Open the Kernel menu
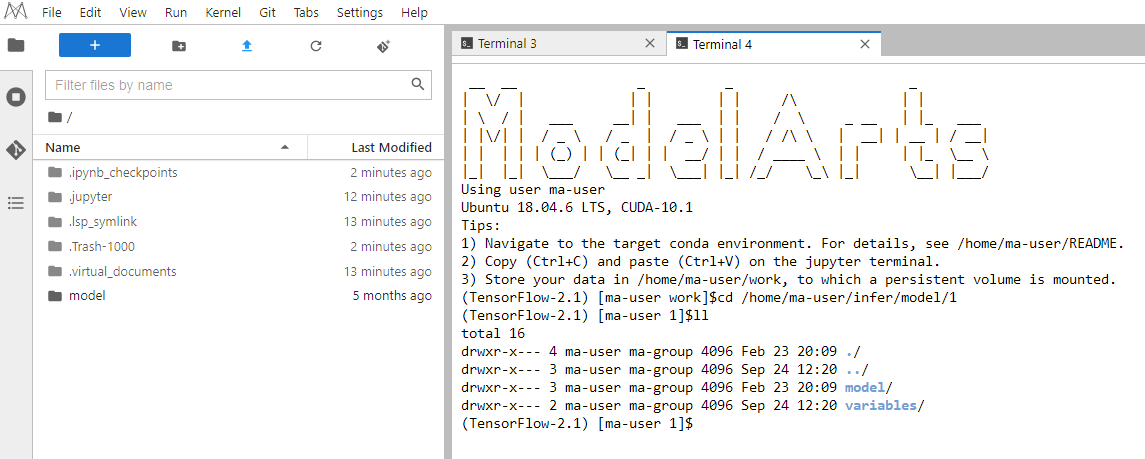1145x459 pixels. (x=224, y=13)
